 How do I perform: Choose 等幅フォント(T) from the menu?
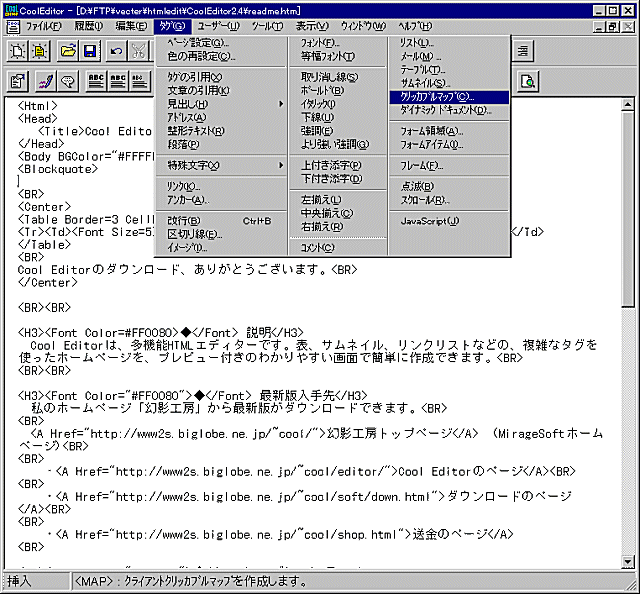338,56
